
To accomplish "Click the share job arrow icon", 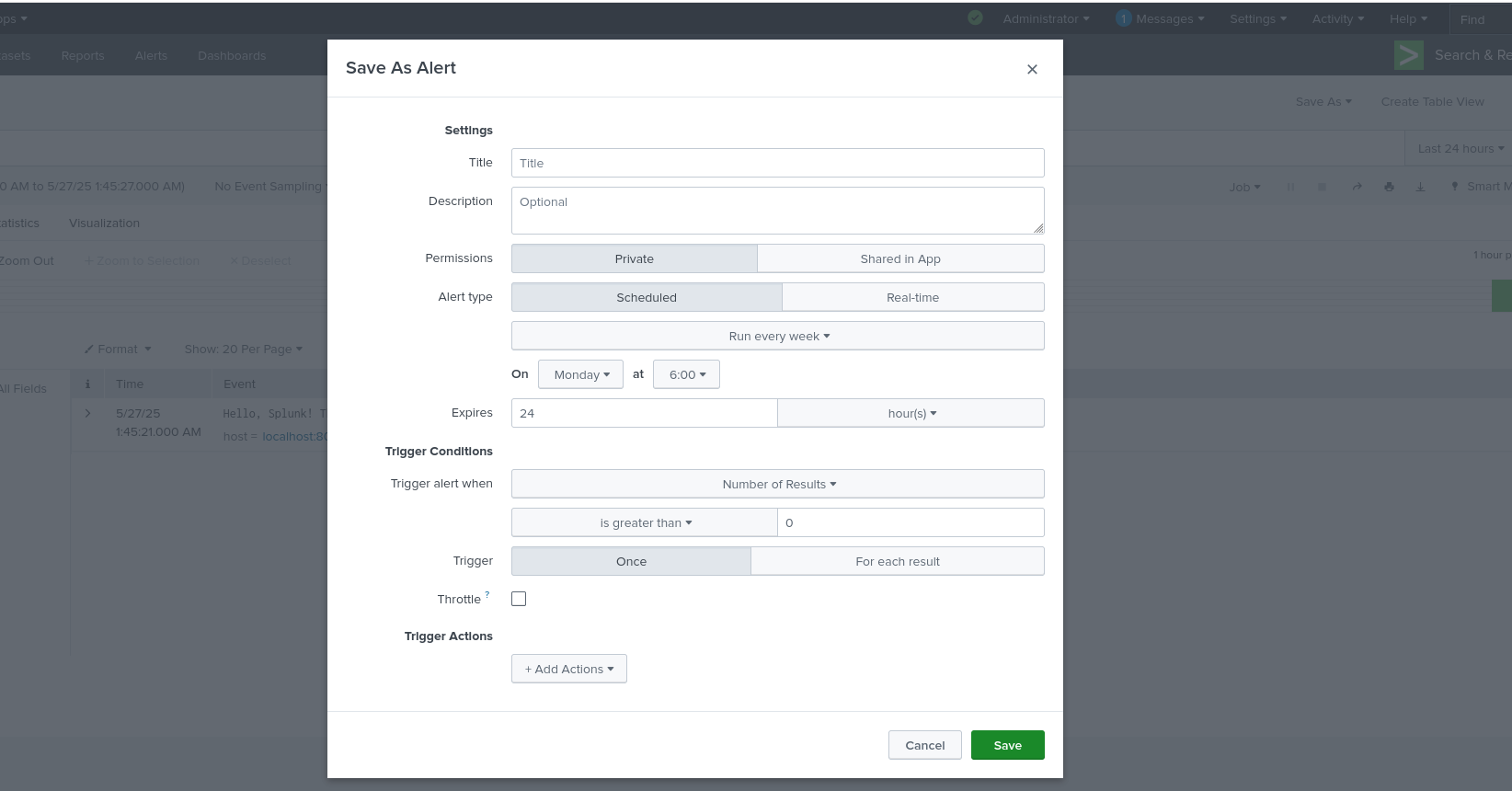I will pyautogui.click(x=1357, y=187).
